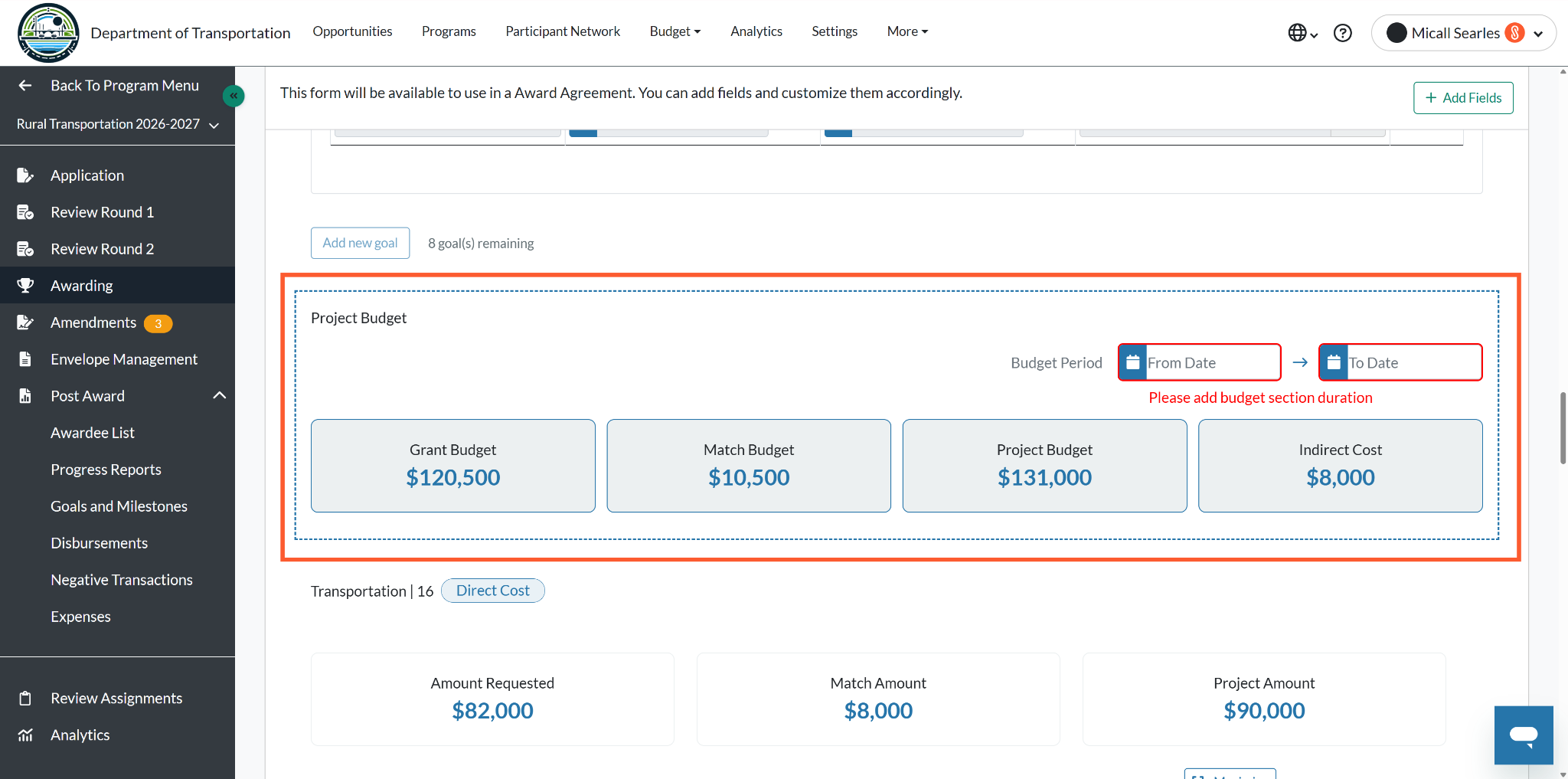Click the Add Fields button
This screenshot has width=1568, height=779.
[x=1463, y=98]
